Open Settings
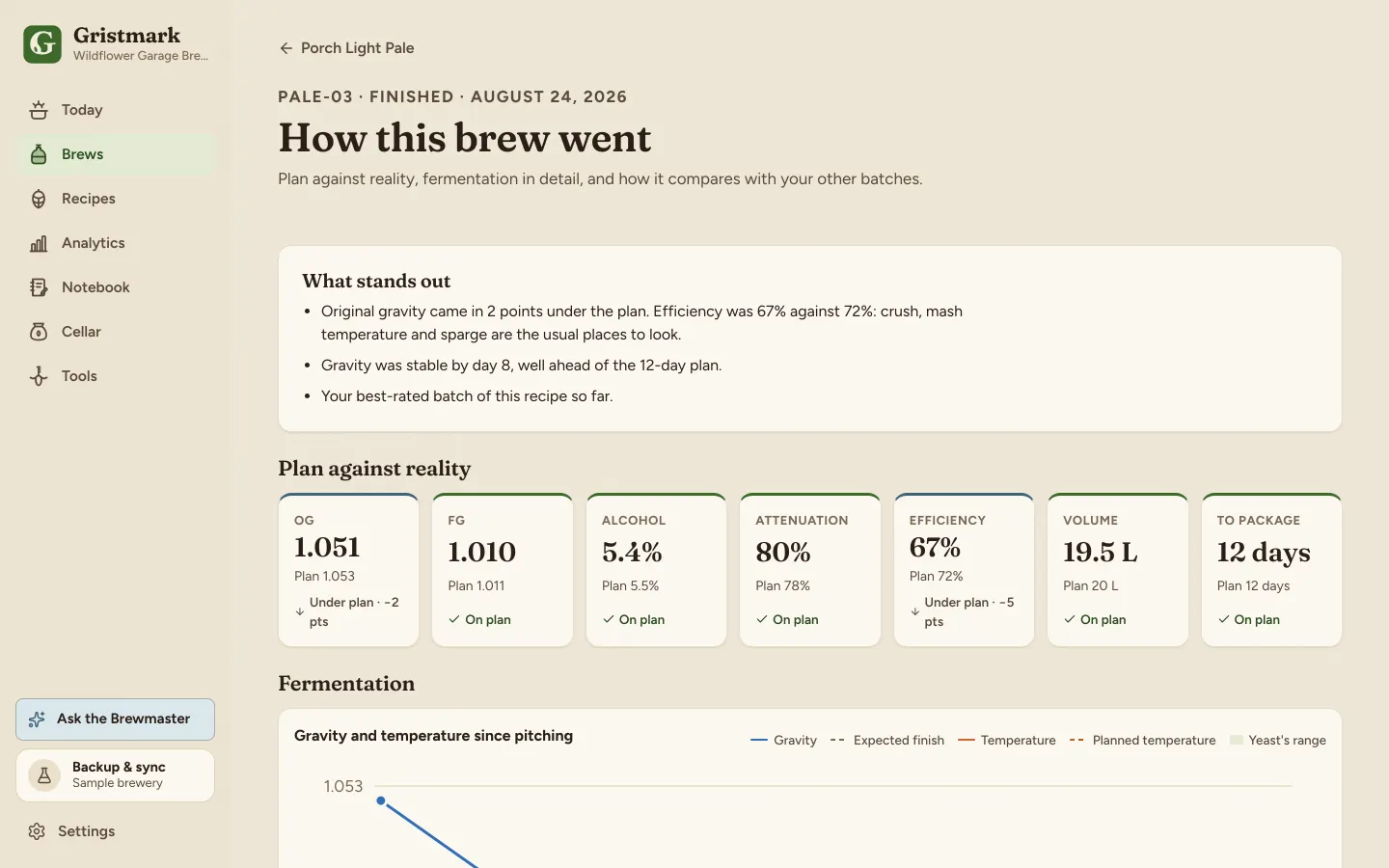 coord(116,831)
